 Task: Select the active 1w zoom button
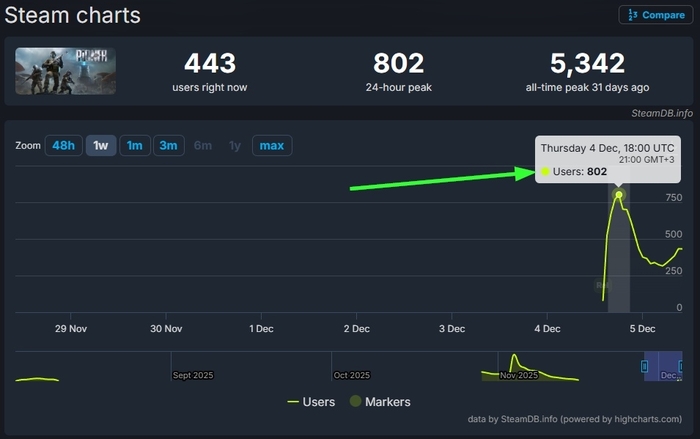pyautogui.click(x=100, y=146)
